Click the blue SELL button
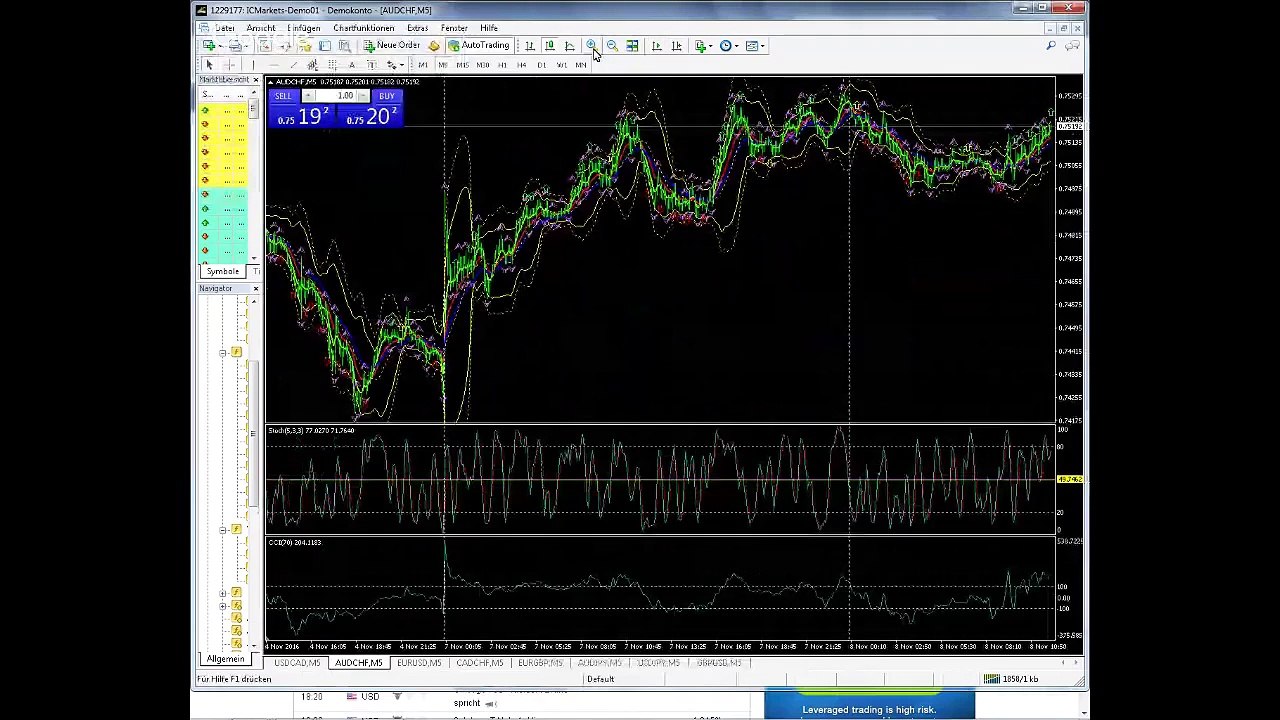 (283, 96)
